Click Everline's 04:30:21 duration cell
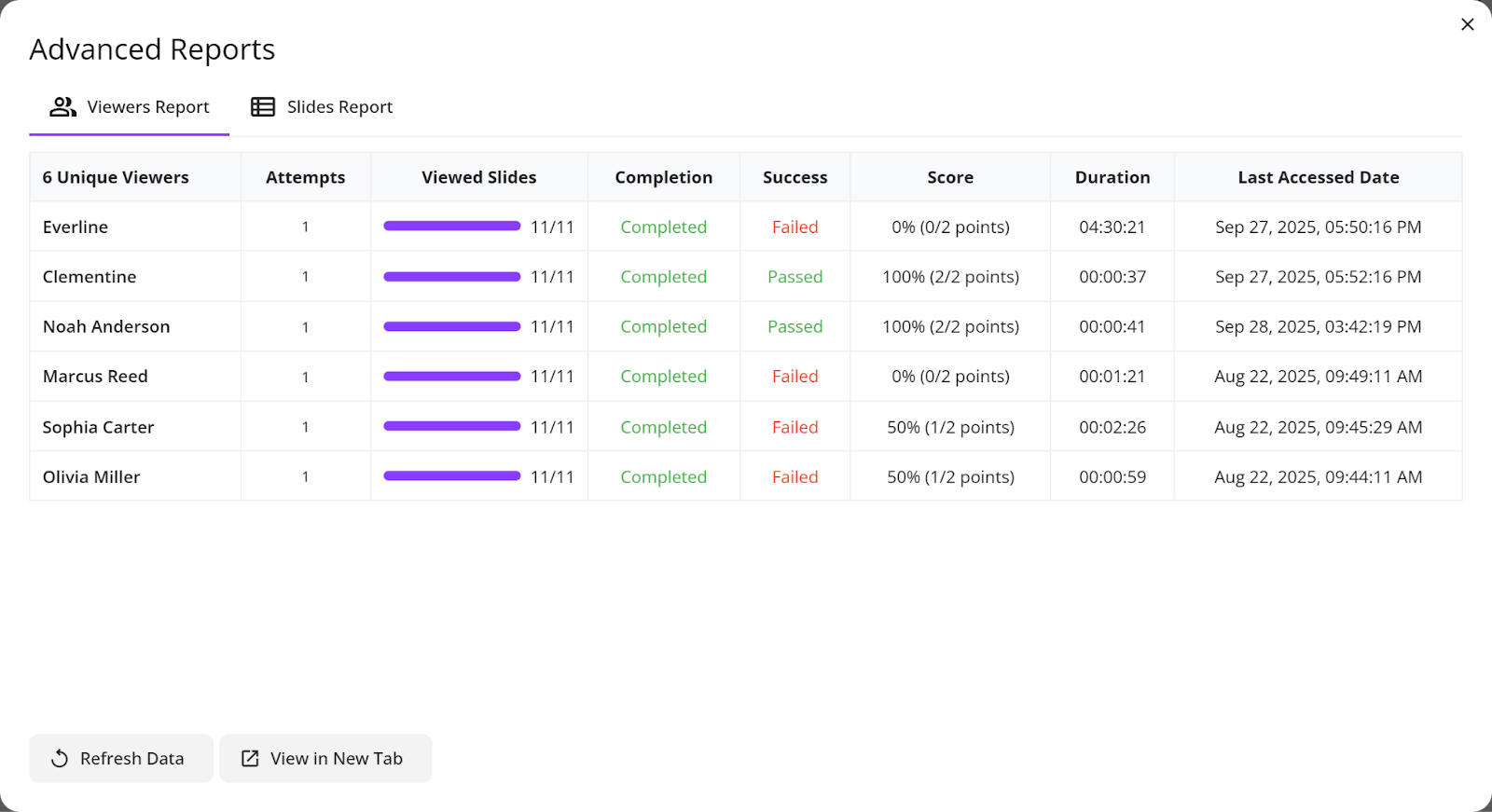This screenshot has width=1492, height=812. [1112, 227]
